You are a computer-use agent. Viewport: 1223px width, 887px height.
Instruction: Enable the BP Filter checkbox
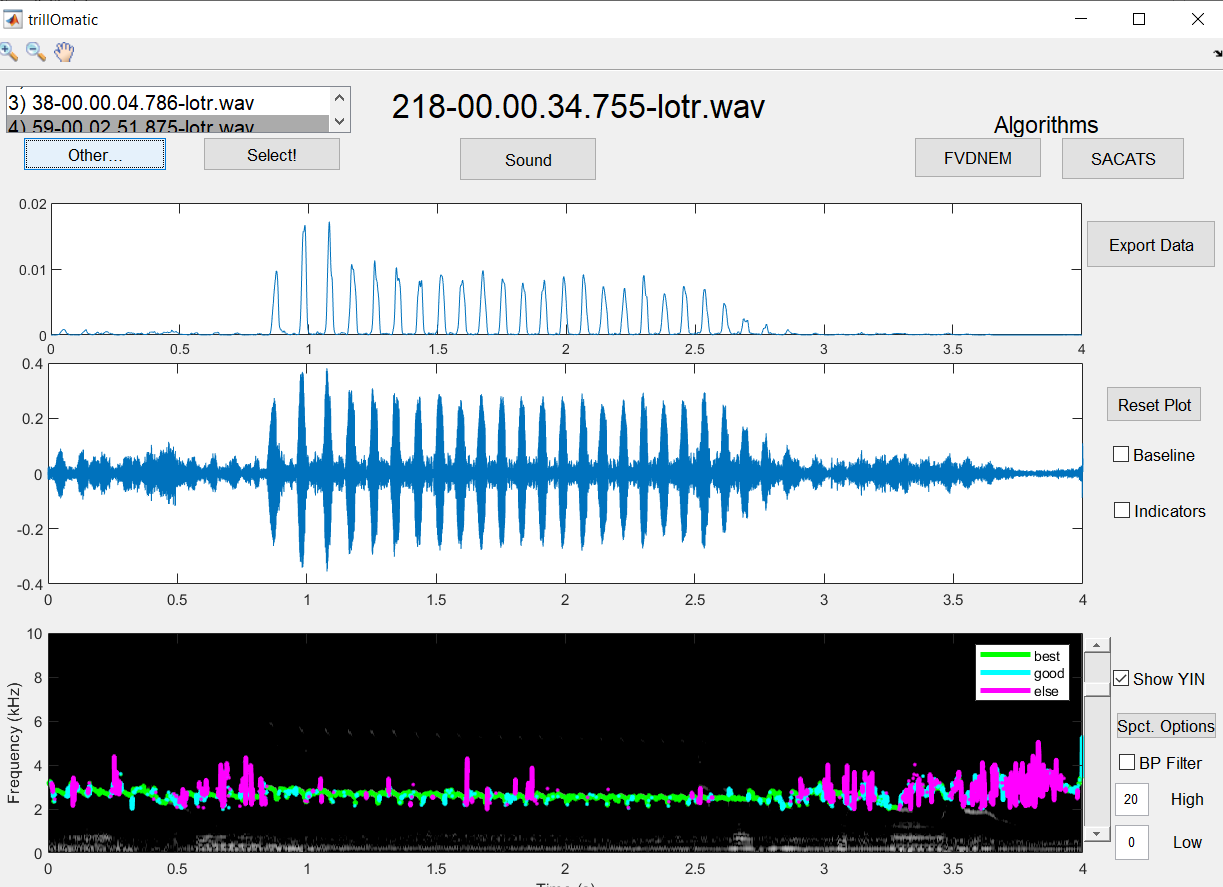coord(1127,762)
